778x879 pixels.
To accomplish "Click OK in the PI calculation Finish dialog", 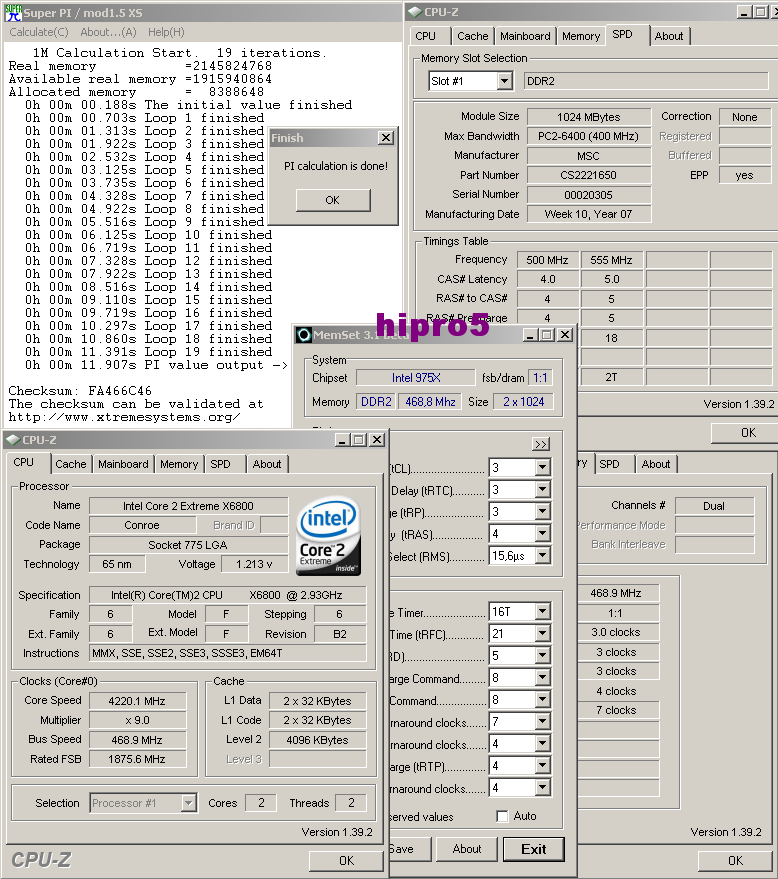I will [x=333, y=200].
